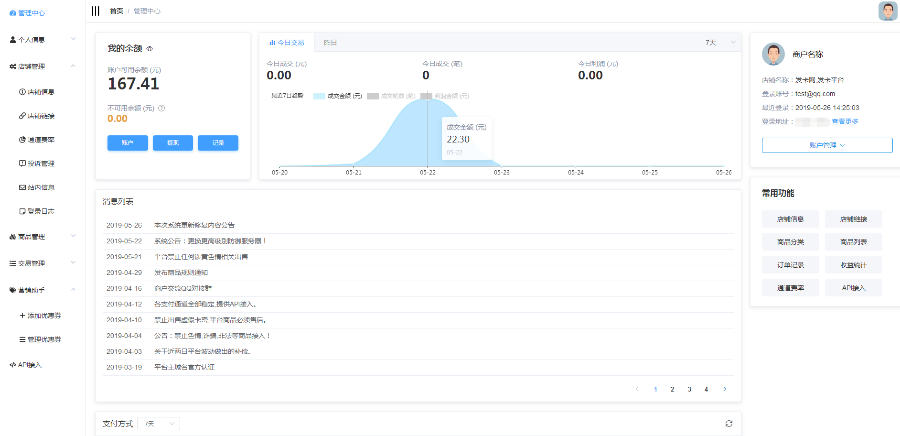Expand the 个人信息 sidebar menu
The width and height of the screenshot is (900, 436).
pos(42,40)
